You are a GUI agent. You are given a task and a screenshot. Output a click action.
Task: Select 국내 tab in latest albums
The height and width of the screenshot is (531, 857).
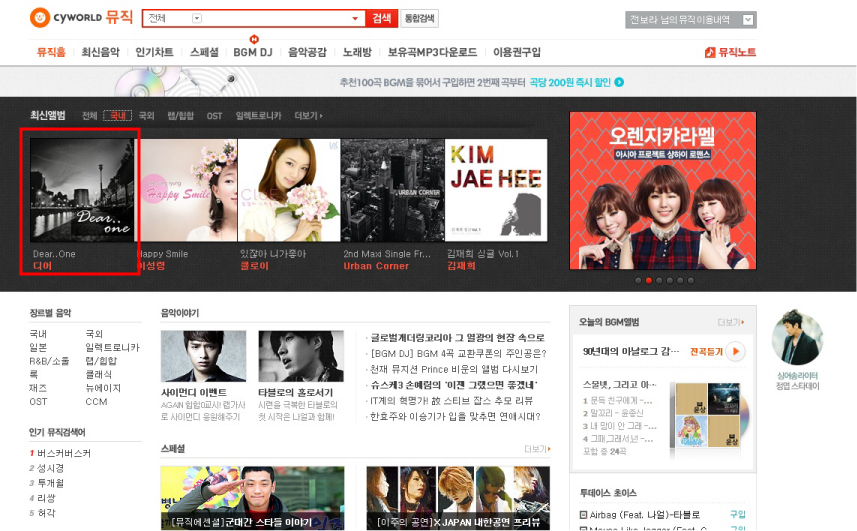point(118,116)
